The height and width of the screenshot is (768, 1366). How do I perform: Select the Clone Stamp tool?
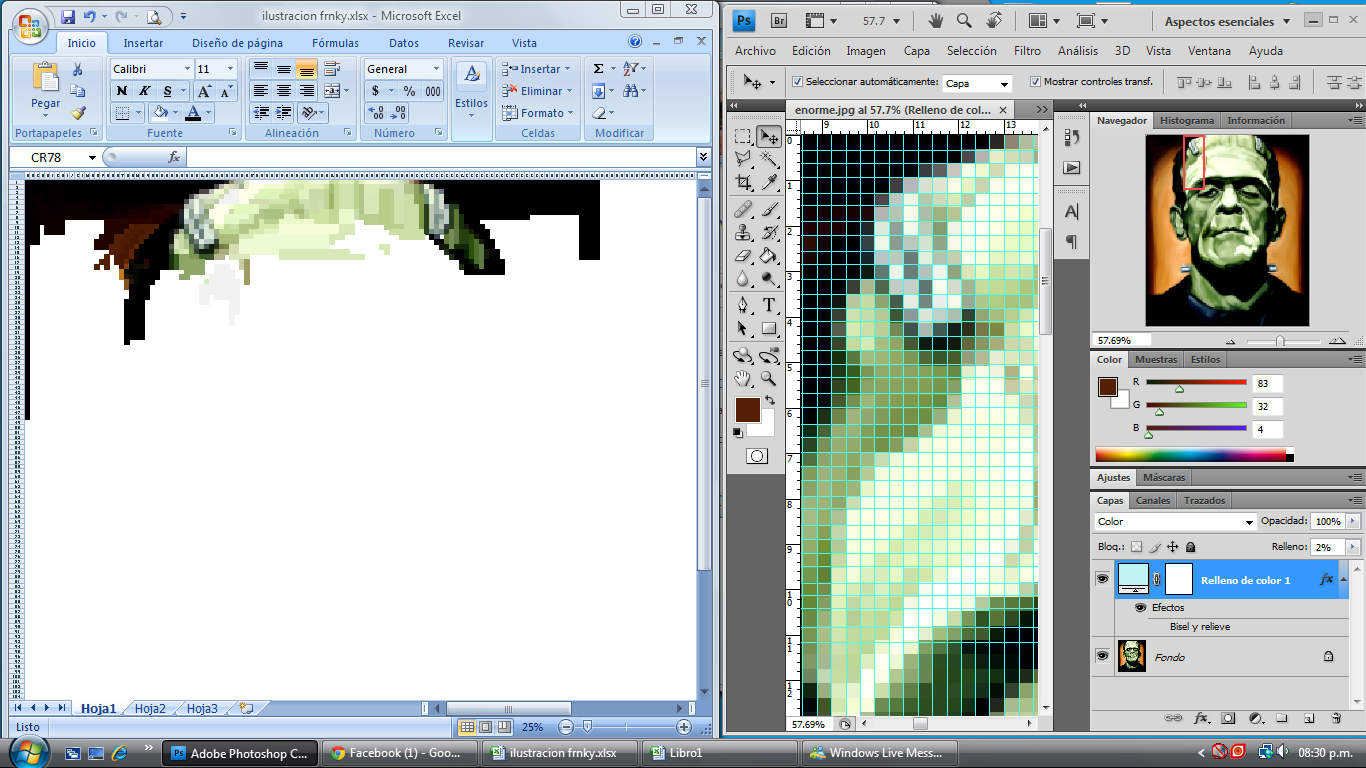(x=743, y=232)
